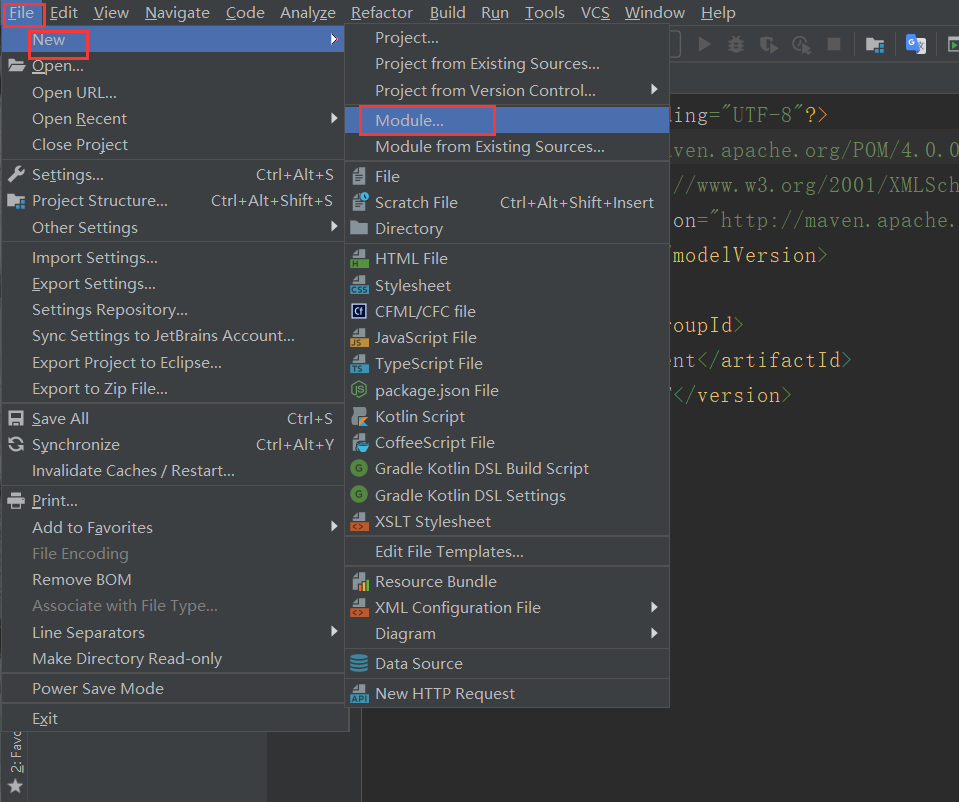959x802 pixels.
Task: Expand XML Configuration File submenu
Action: coord(654,607)
